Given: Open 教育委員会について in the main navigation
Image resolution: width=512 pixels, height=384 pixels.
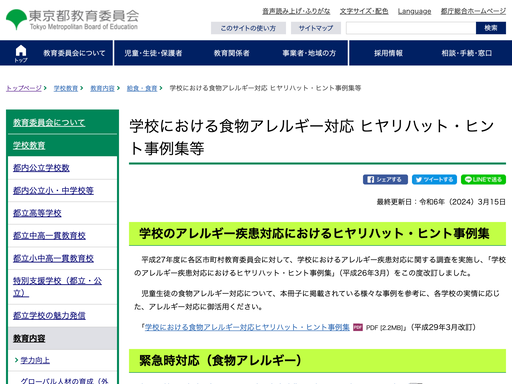Looking at the screenshot, I should pos(74,53).
